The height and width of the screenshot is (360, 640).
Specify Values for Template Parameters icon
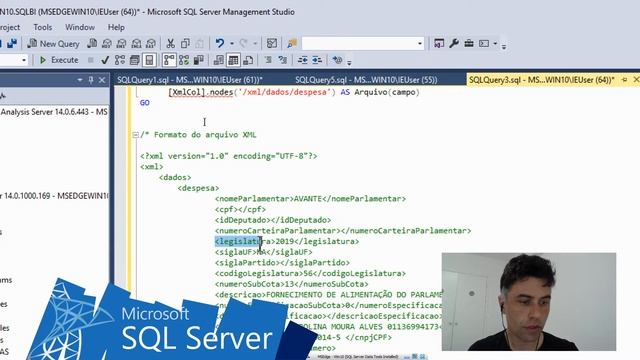point(337,60)
